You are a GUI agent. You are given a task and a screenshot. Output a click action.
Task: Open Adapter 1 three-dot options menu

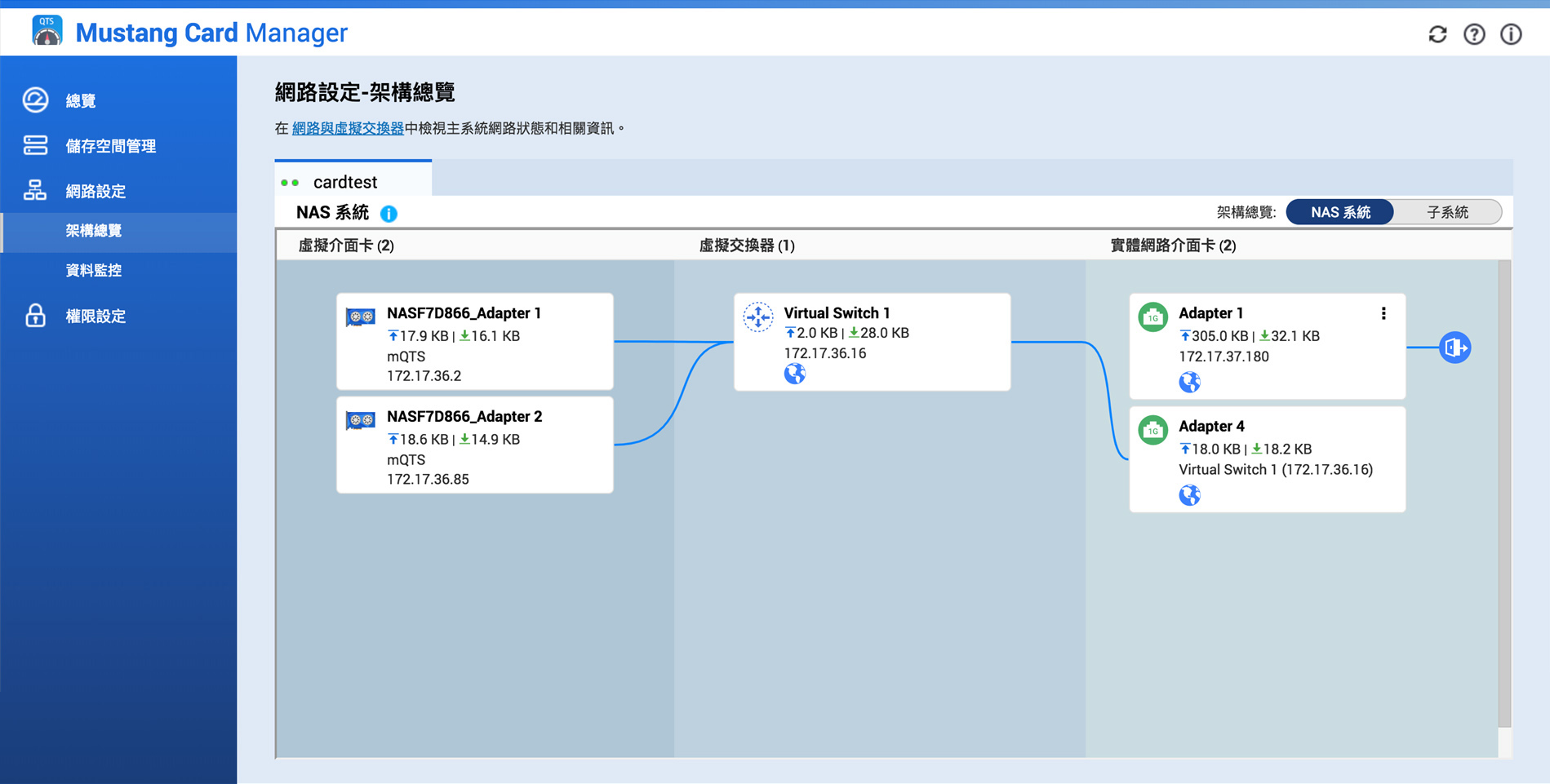click(x=1383, y=313)
